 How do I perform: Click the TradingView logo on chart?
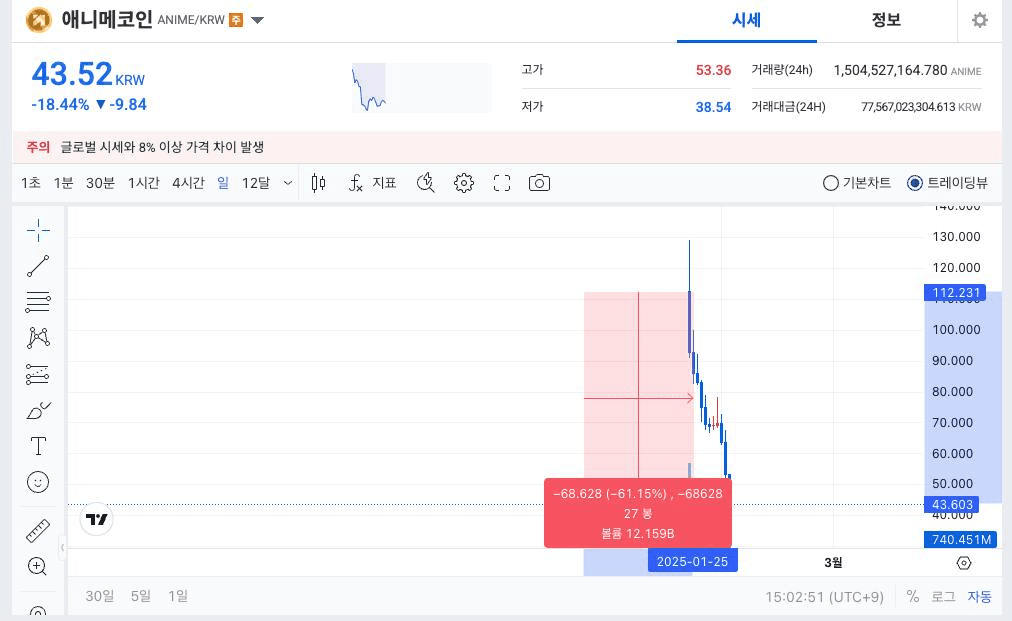[97, 519]
